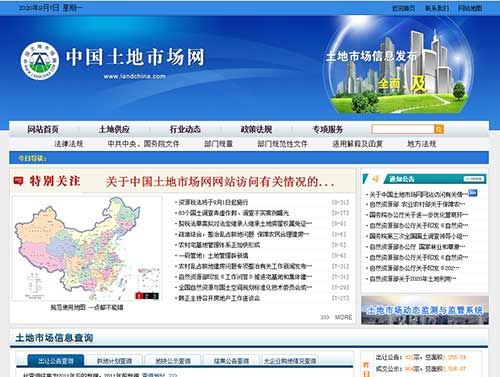Viewport: 500px width, 377px height.
Task: Click the 特别关注 red heading
Action: click(x=55, y=181)
